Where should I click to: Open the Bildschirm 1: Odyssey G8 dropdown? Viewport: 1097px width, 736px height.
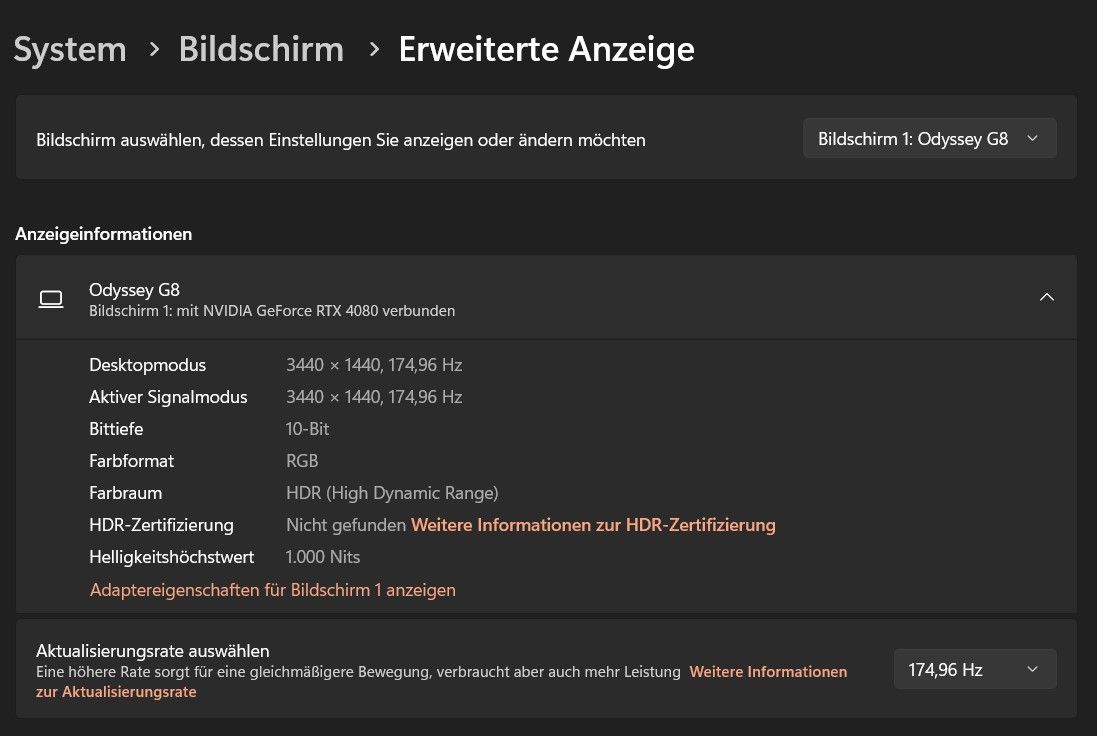tap(929, 139)
